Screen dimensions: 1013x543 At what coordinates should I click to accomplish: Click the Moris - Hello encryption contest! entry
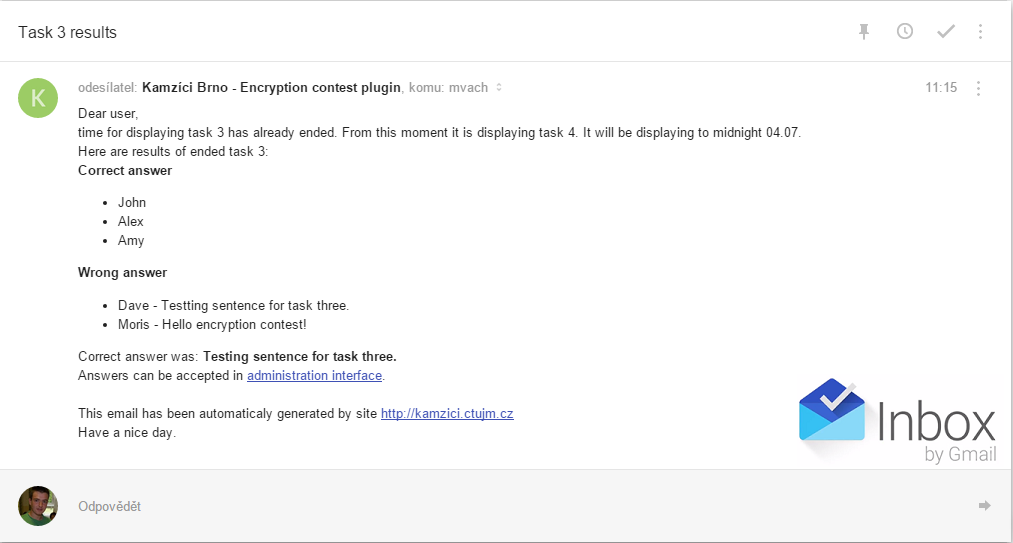pos(212,325)
